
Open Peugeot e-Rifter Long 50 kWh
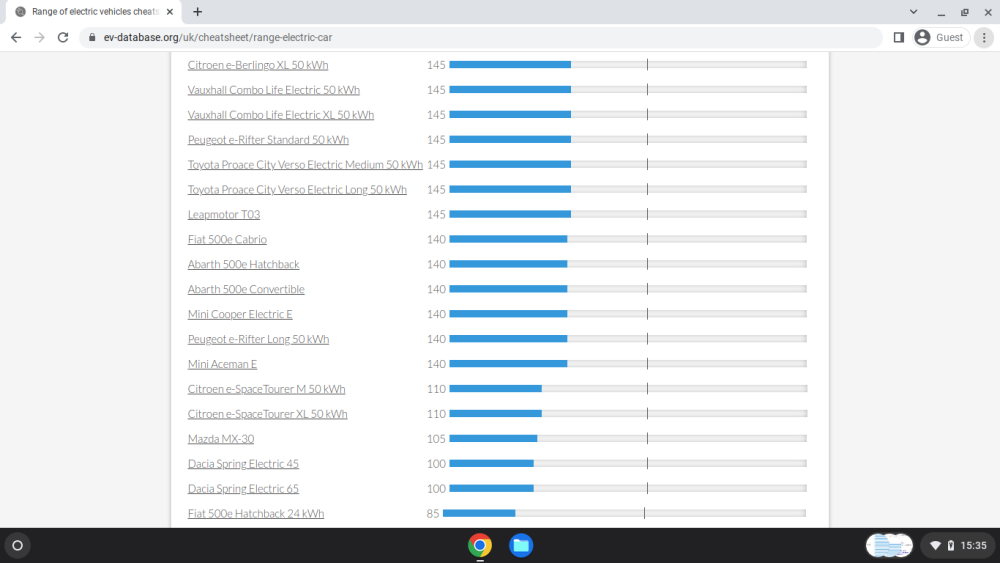click(258, 339)
